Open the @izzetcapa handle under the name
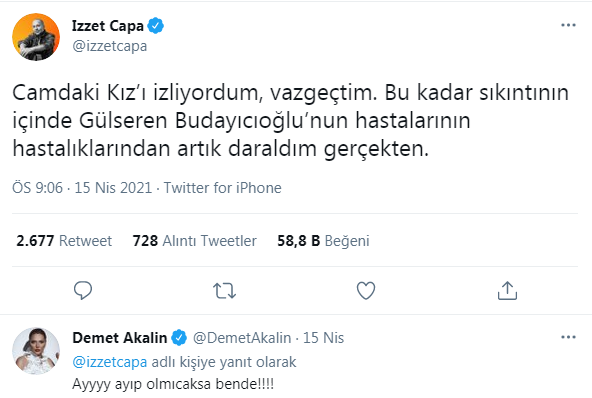This screenshot has height=398, width=592. [109, 46]
